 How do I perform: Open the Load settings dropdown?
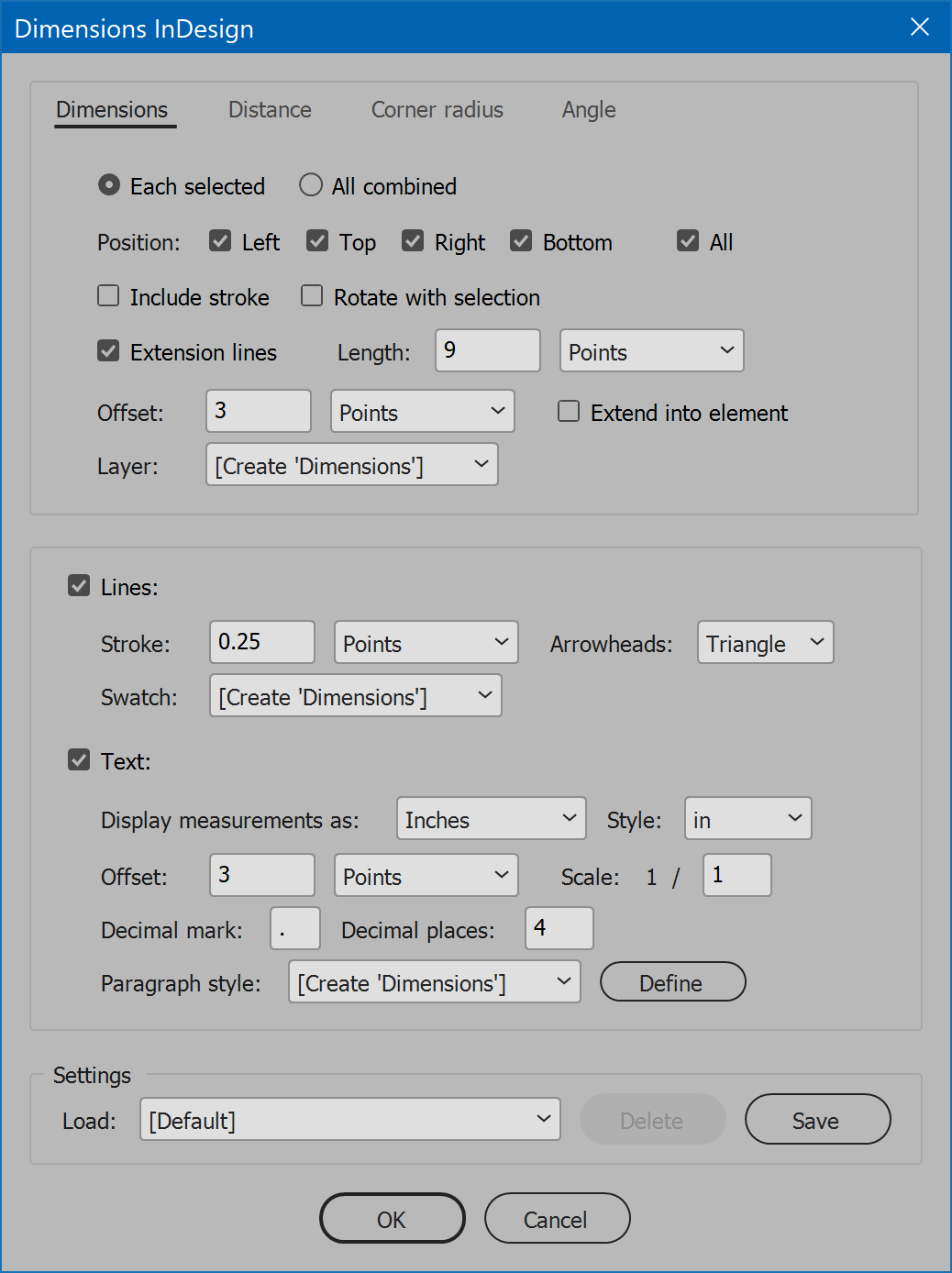350,1119
